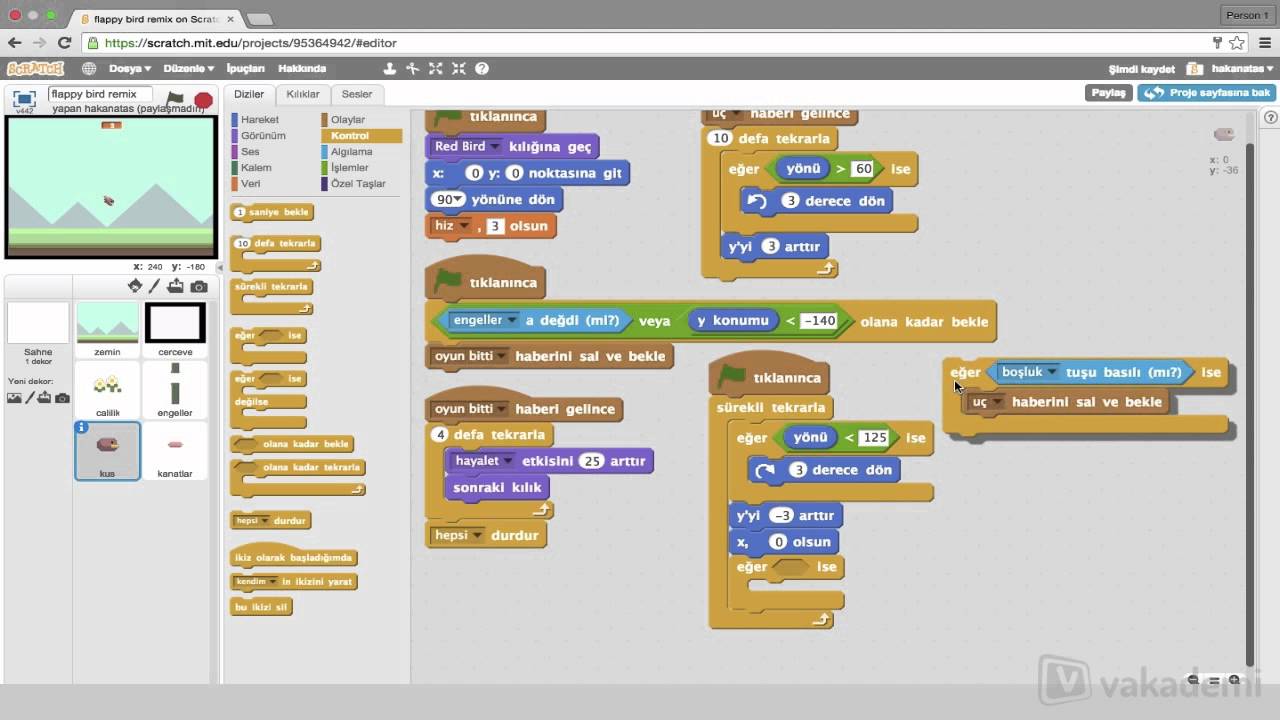
Task: Paint a new sprite with the brush icon
Action: [x=155, y=287]
